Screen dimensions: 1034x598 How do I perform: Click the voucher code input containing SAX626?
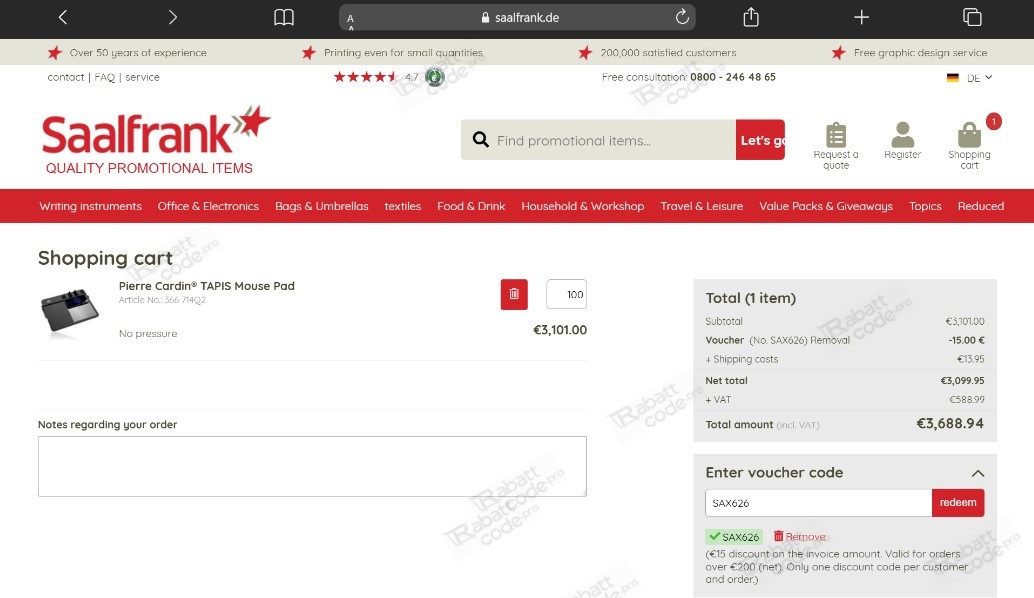click(x=818, y=503)
